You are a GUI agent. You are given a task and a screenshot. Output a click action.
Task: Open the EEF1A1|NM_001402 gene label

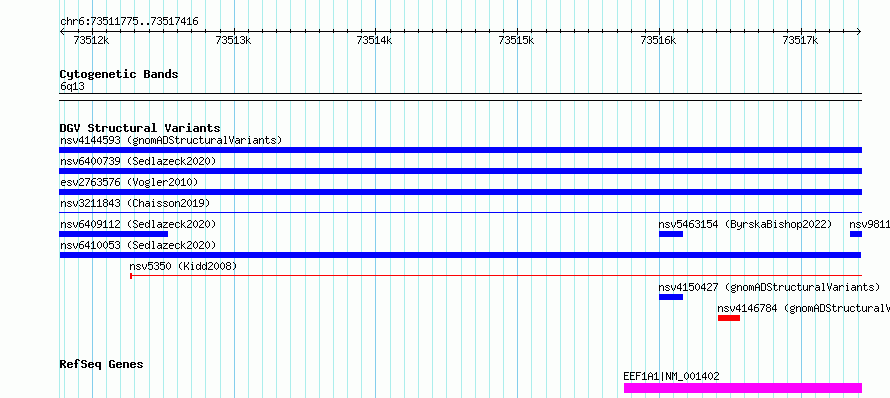tap(671, 376)
